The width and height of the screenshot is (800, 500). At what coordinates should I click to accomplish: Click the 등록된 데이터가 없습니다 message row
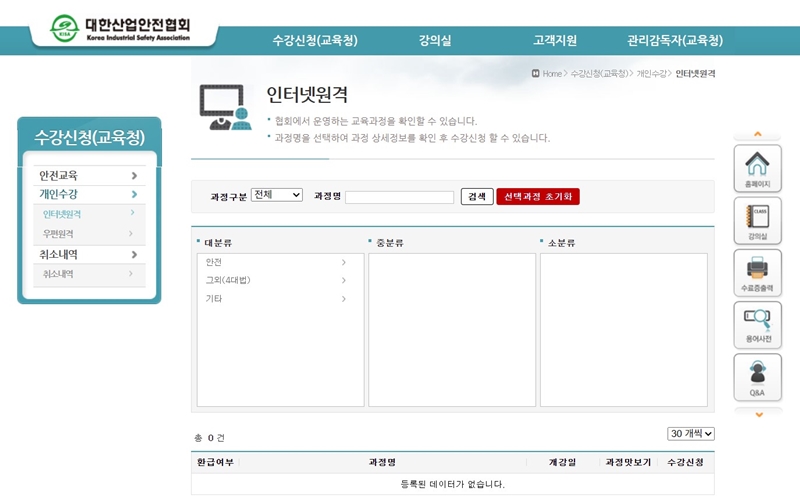pyautogui.click(x=453, y=484)
